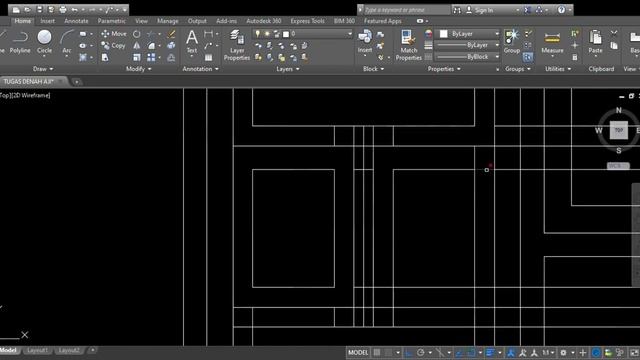Add a new layout tab
Viewport: 640px width, 360px height.
coord(93,350)
